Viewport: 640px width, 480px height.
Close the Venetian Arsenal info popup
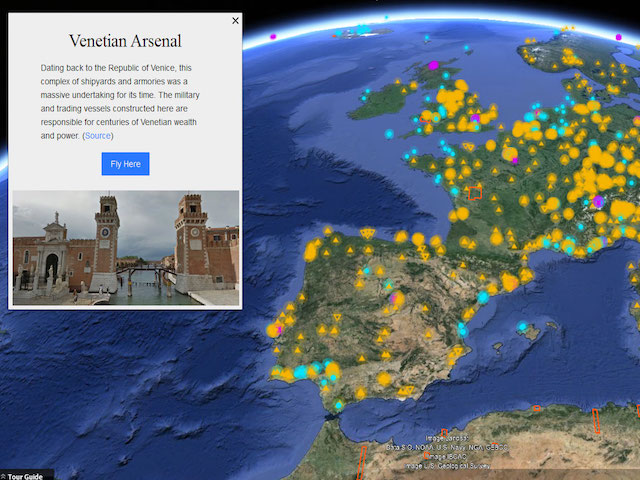(236, 20)
